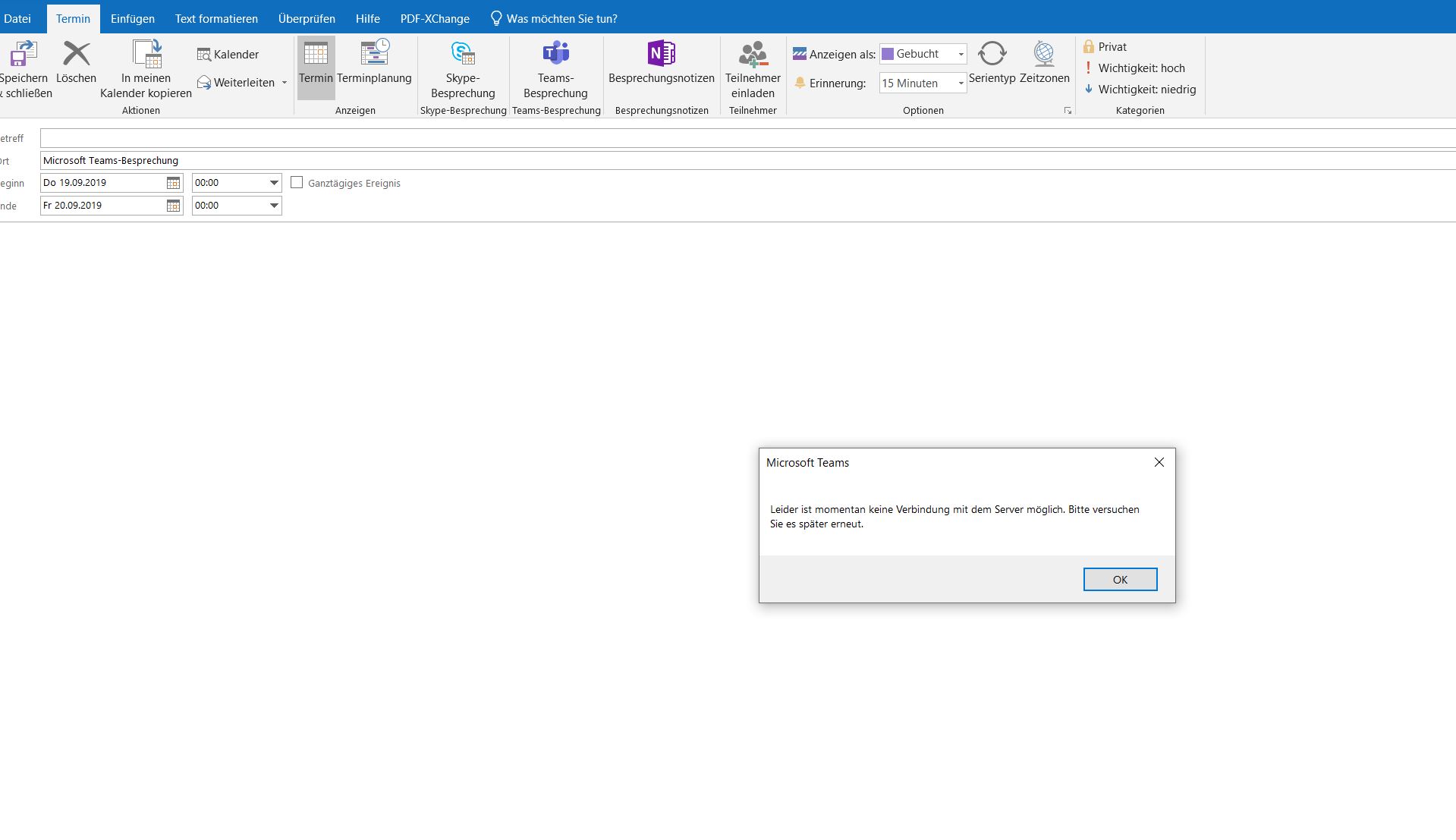
Task: Click OK in the Teams dialog
Action: 1120,580
